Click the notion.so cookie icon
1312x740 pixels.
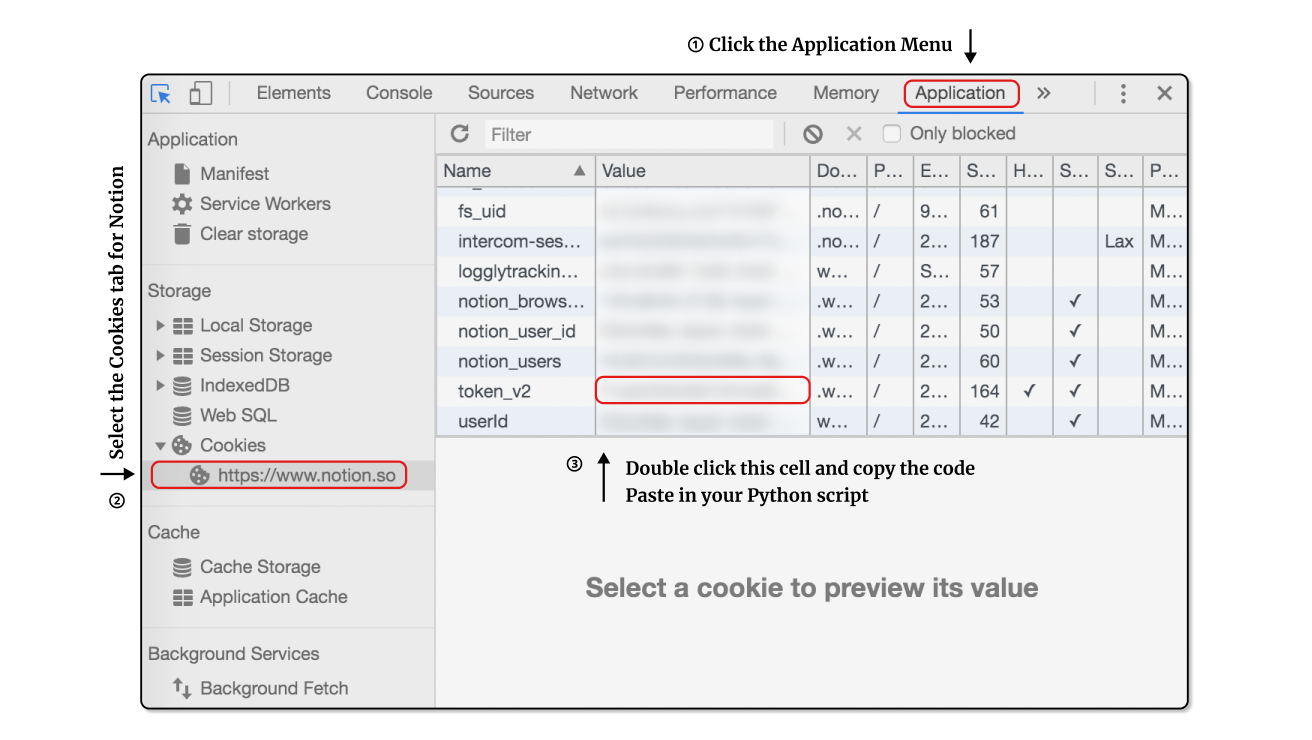pos(200,476)
